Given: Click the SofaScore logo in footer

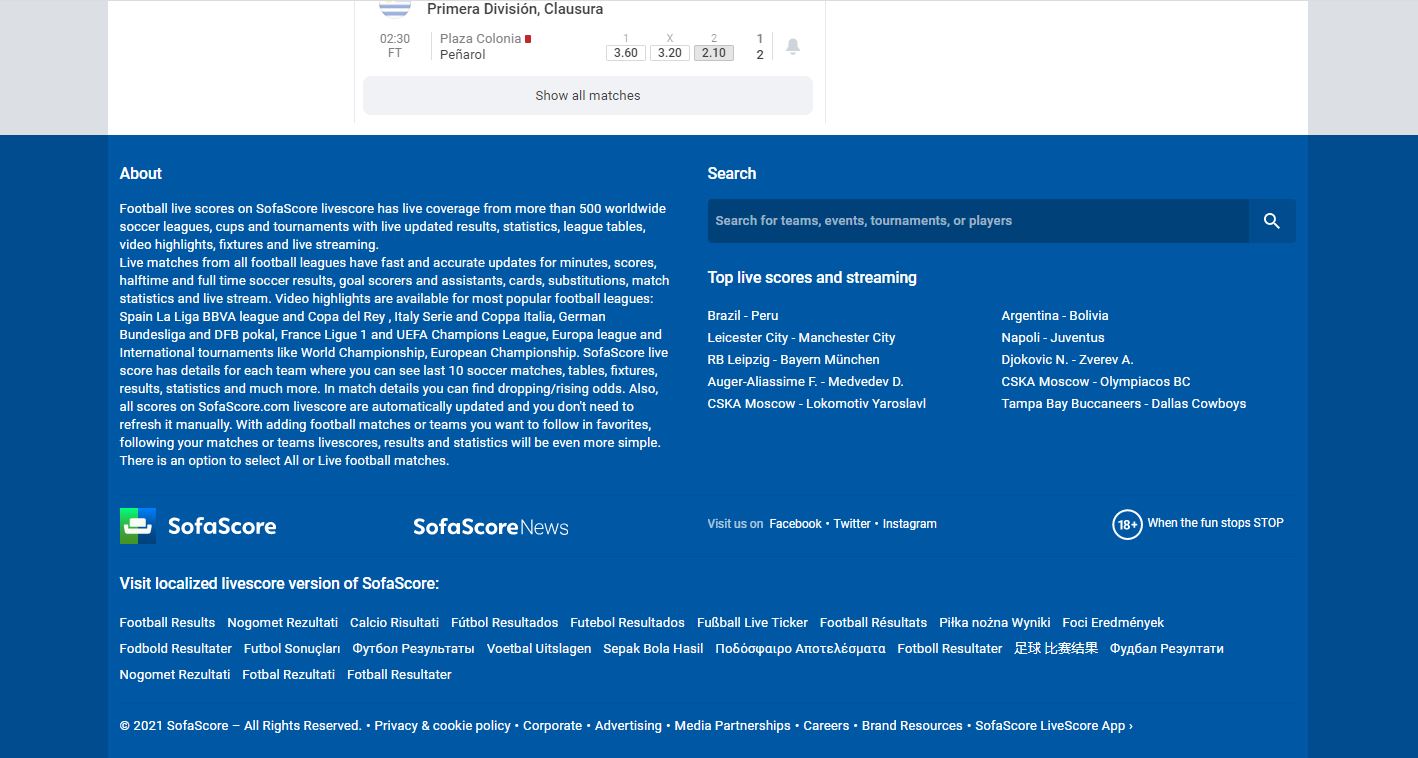Looking at the screenshot, I should [198, 526].
